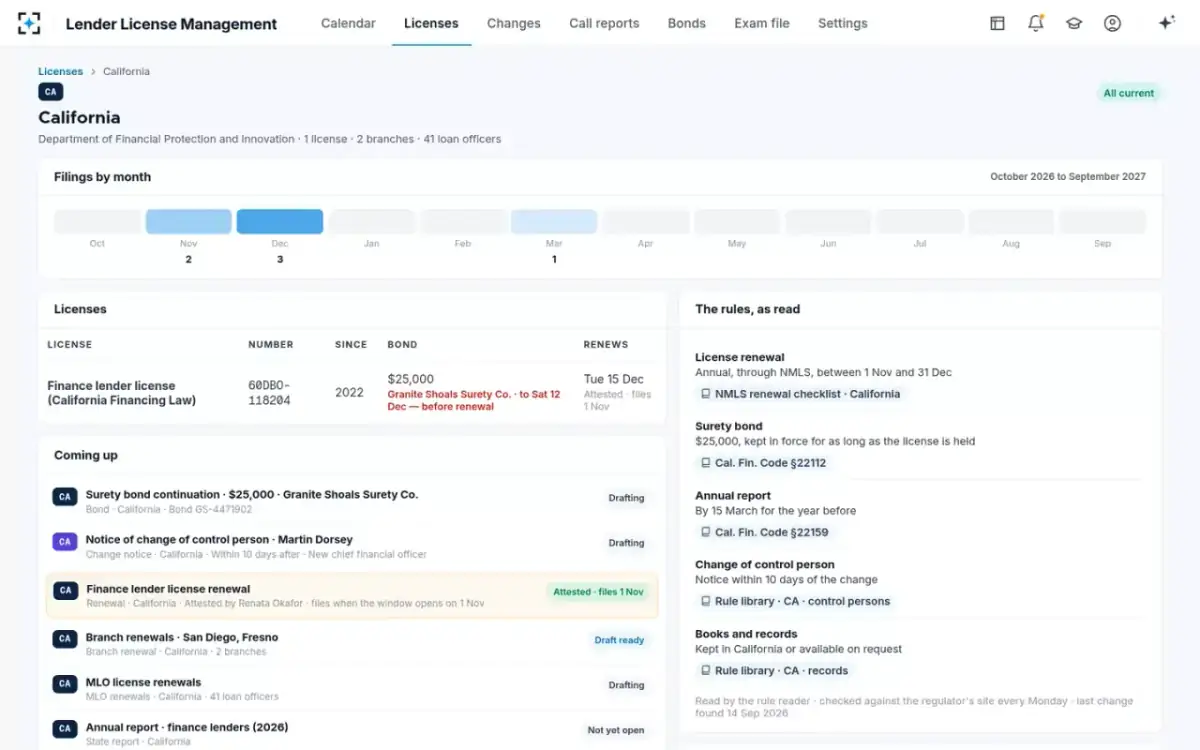Click the CA badge above California heading

click(x=50, y=92)
